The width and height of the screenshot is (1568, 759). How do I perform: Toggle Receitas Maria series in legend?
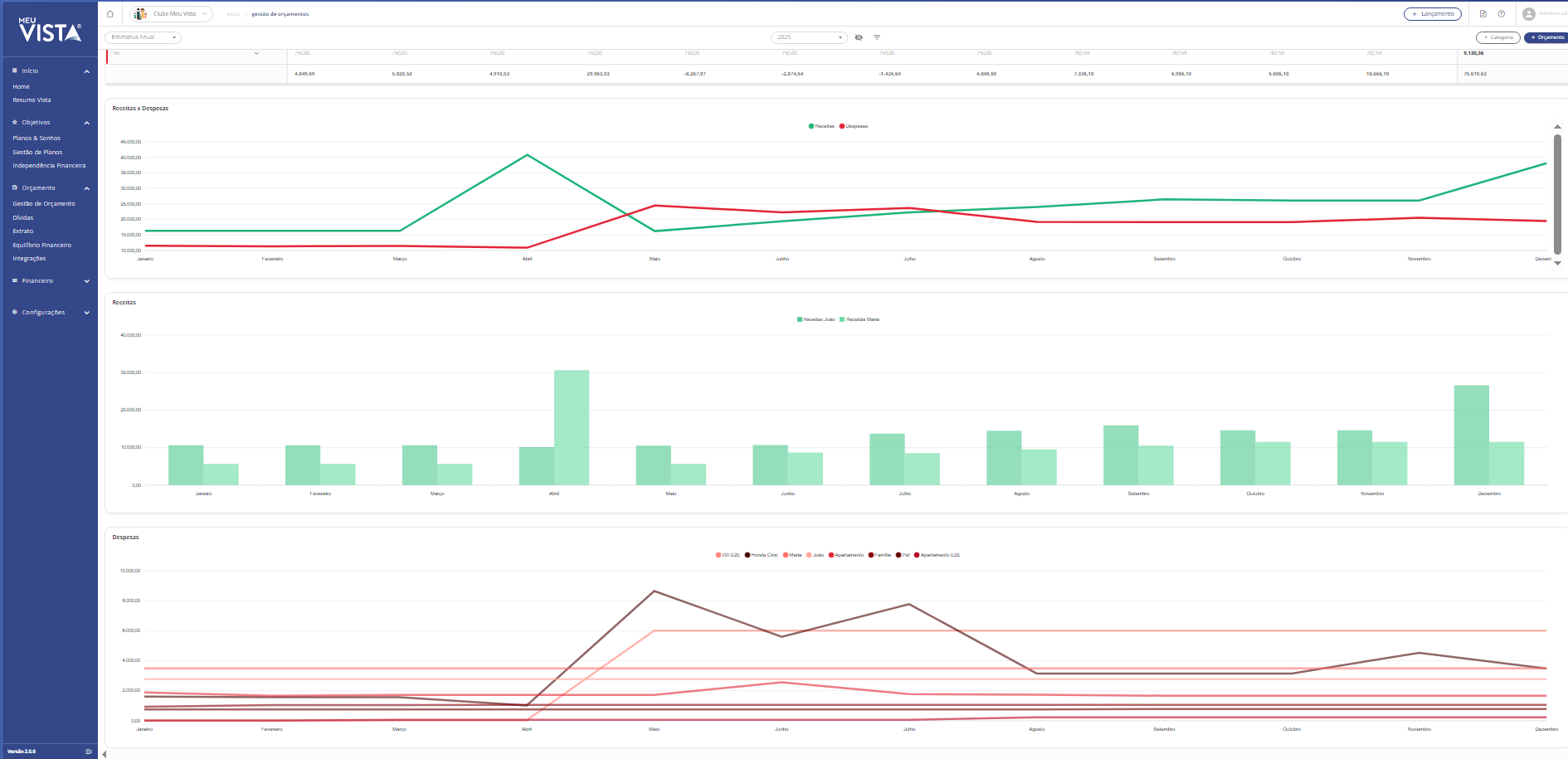[x=859, y=319]
